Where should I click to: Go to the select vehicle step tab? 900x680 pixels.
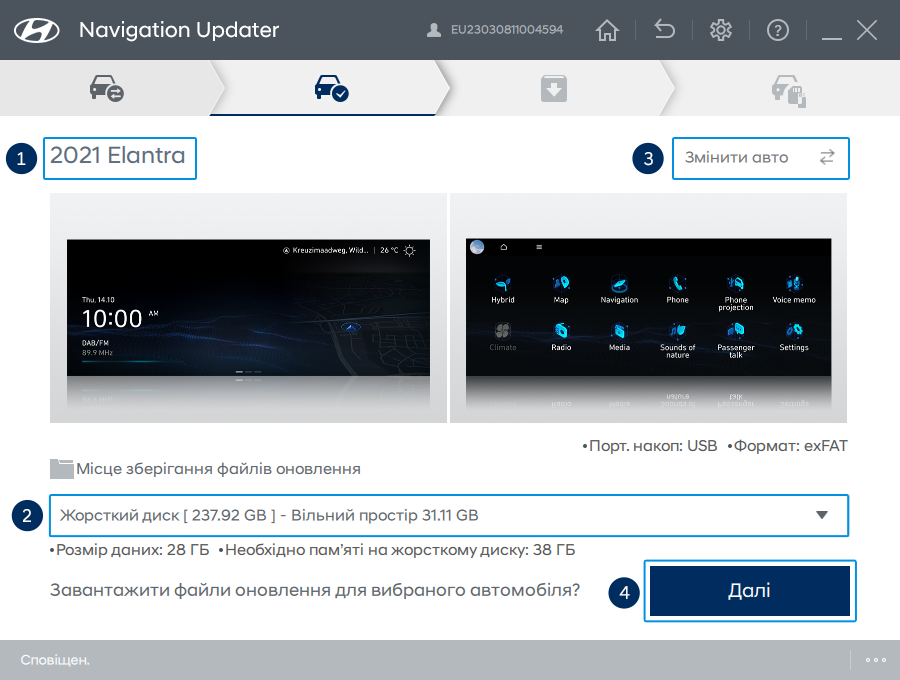tap(107, 88)
